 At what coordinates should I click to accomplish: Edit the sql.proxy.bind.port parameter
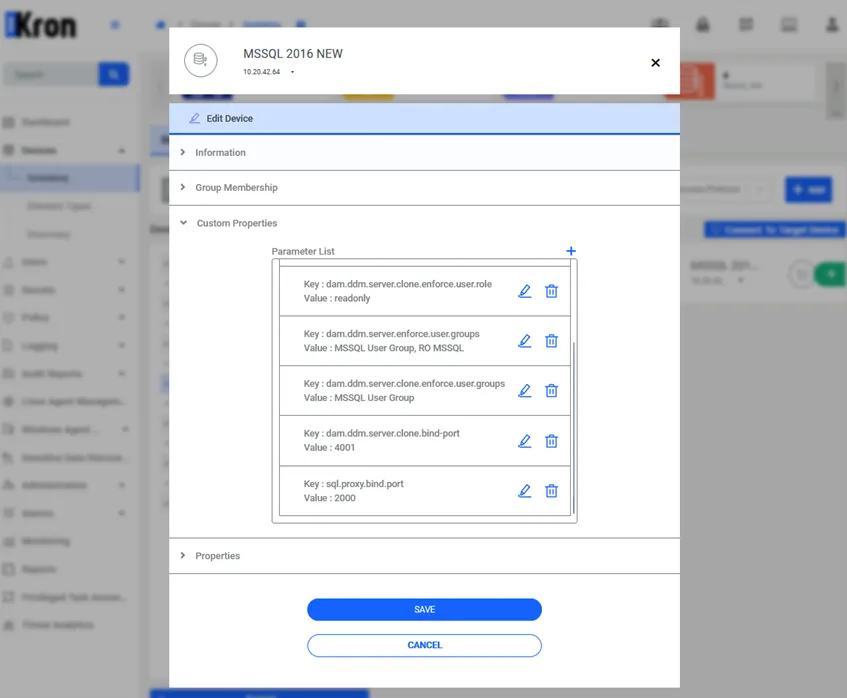(x=525, y=491)
